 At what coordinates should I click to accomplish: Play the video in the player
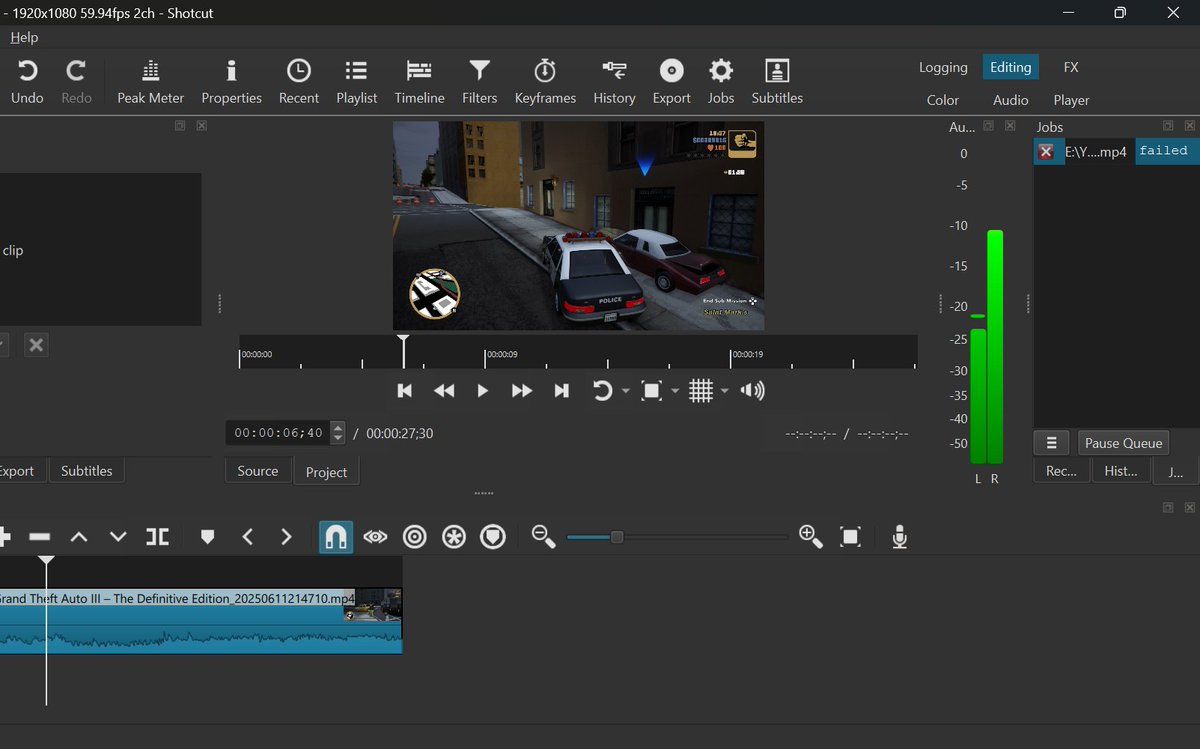point(482,391)
